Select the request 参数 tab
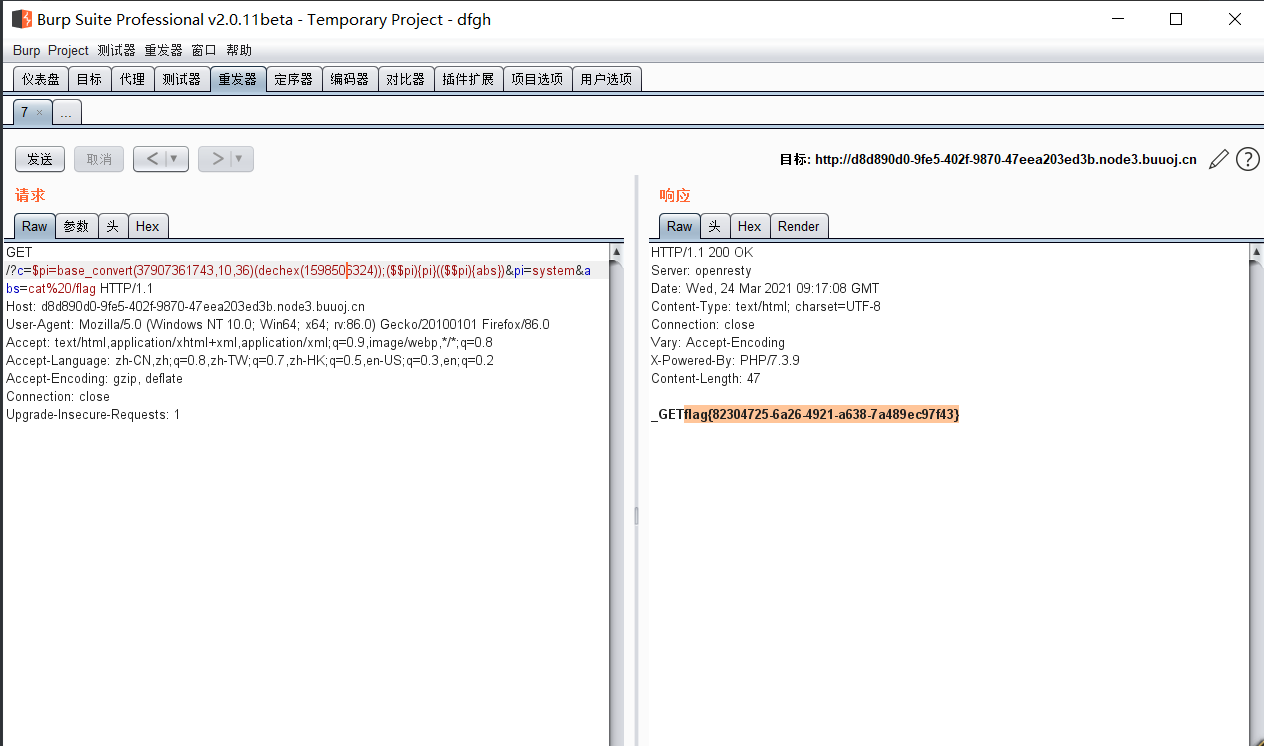This screenshot has height=746, width=1264. (76, 226)
